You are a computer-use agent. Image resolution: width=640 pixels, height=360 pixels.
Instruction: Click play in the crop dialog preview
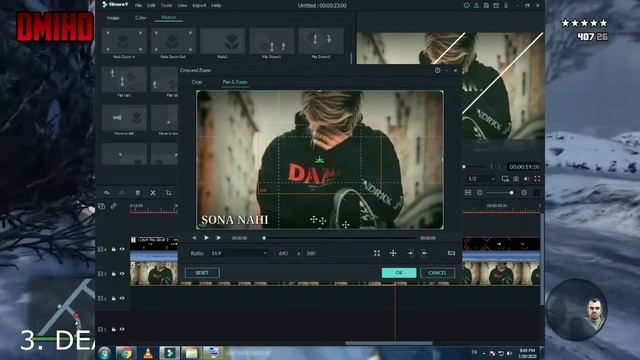(x=207, y=238)
